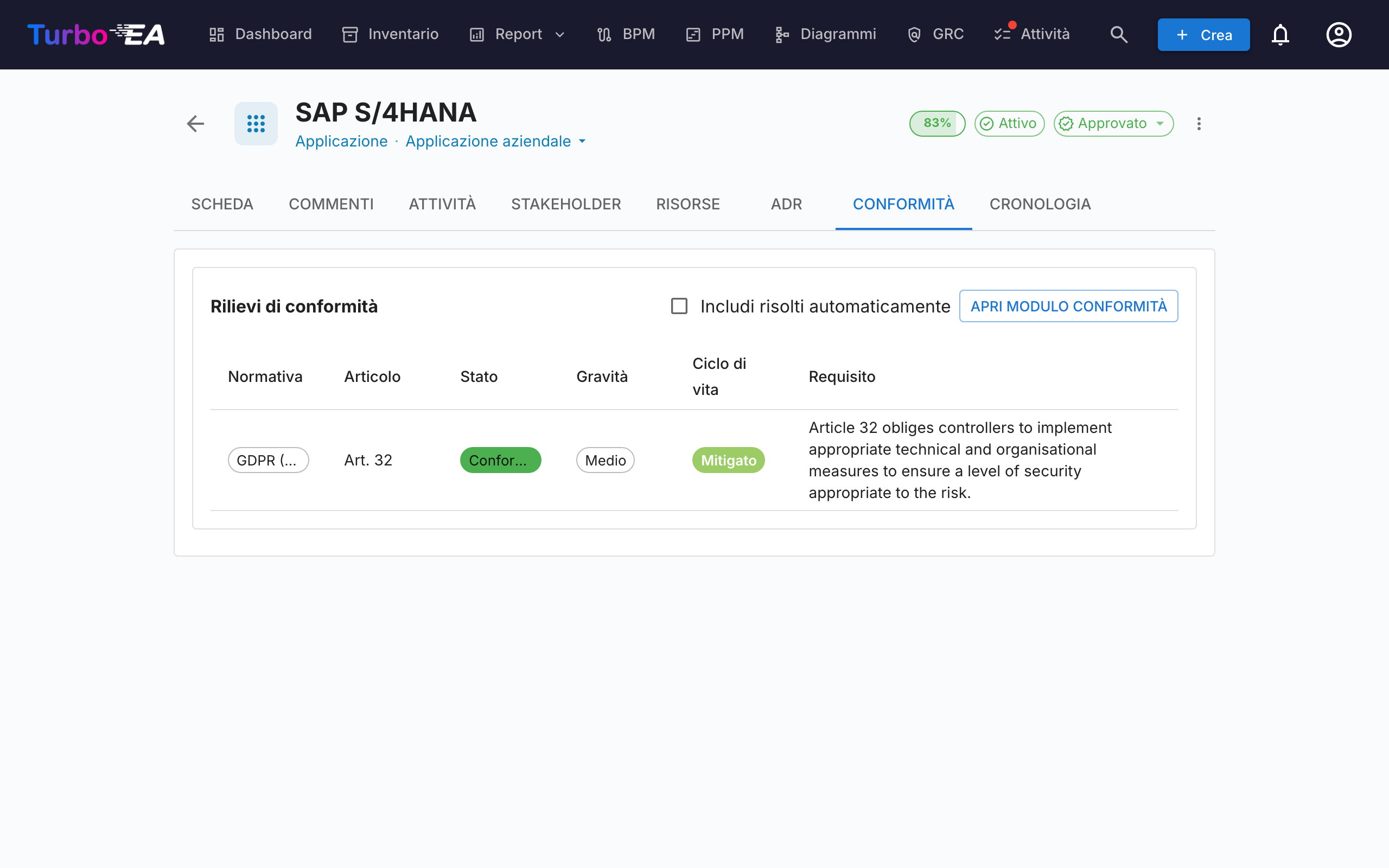The image size is (1389, 868).
Task: Click the Normativa column header
Action: 265,376
